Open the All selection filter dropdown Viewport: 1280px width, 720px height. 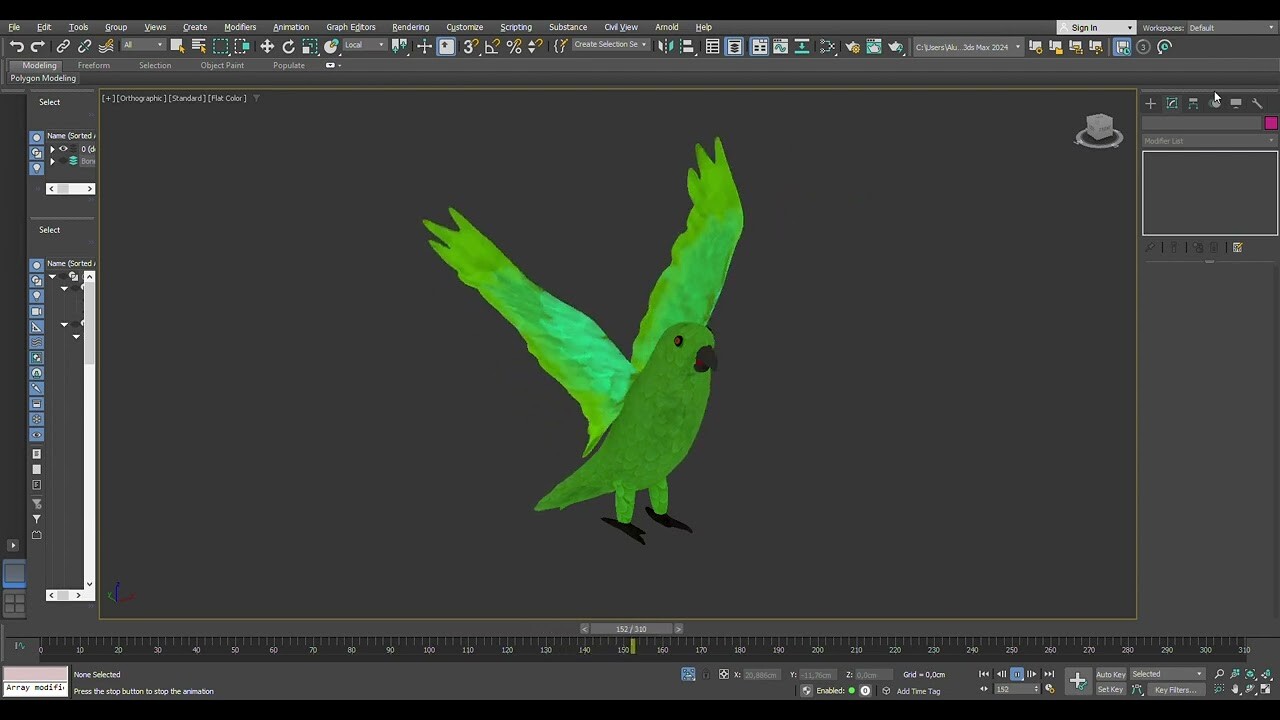click(140, 45)
